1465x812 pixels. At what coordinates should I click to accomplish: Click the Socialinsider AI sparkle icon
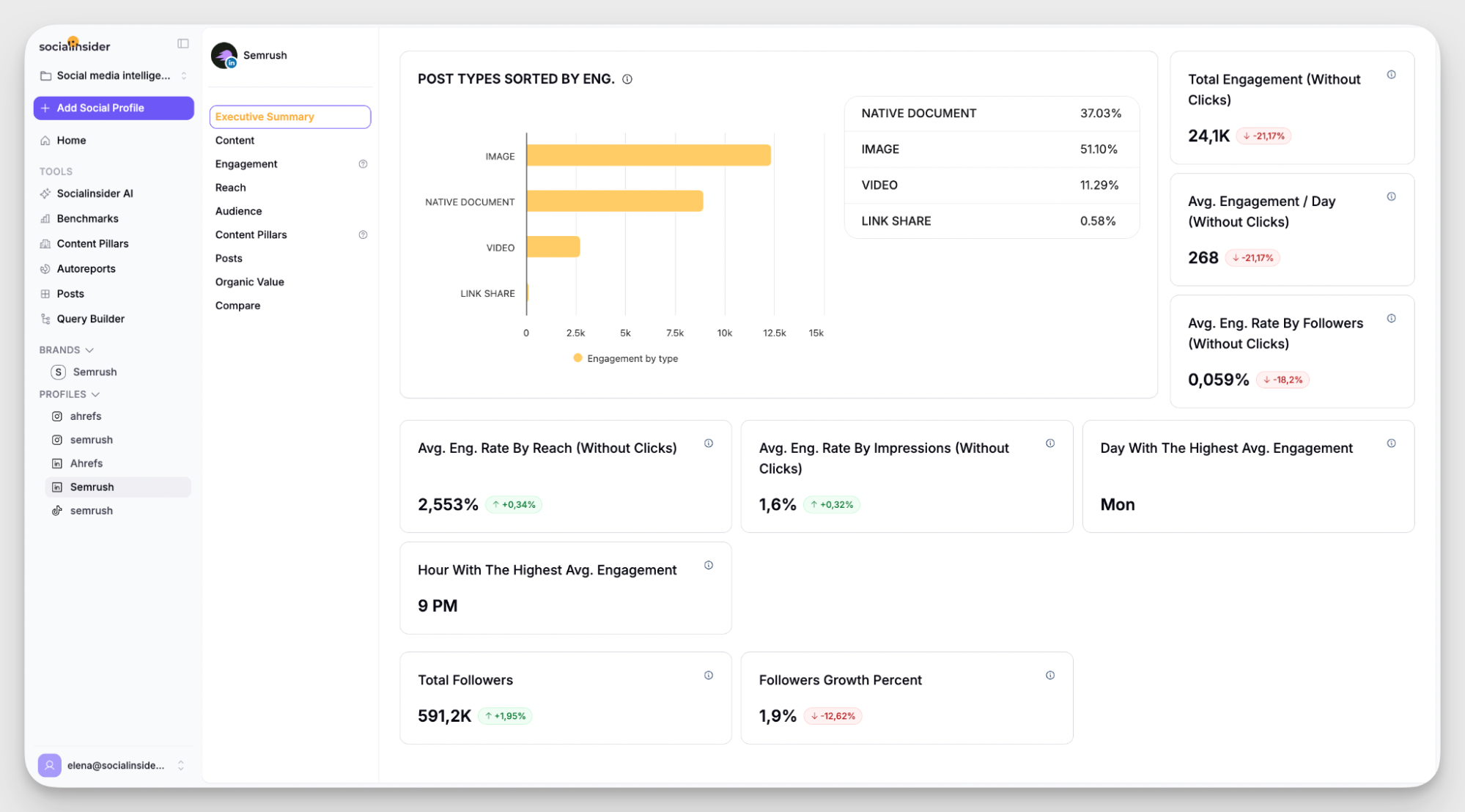pos(45,193)
